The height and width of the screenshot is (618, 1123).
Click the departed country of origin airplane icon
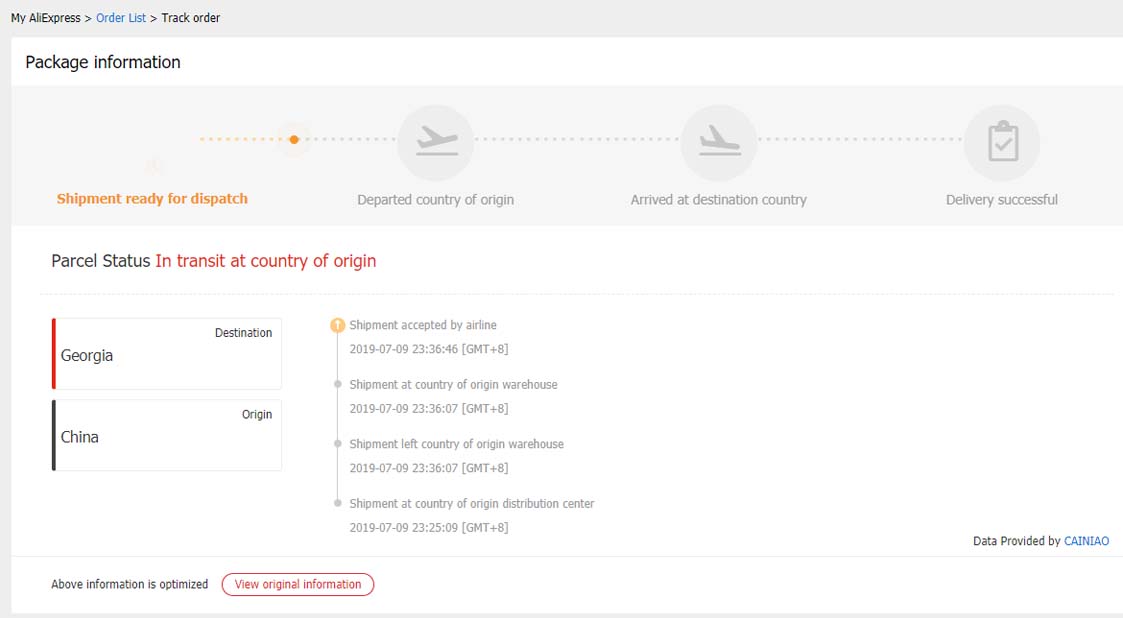(435, 141)
